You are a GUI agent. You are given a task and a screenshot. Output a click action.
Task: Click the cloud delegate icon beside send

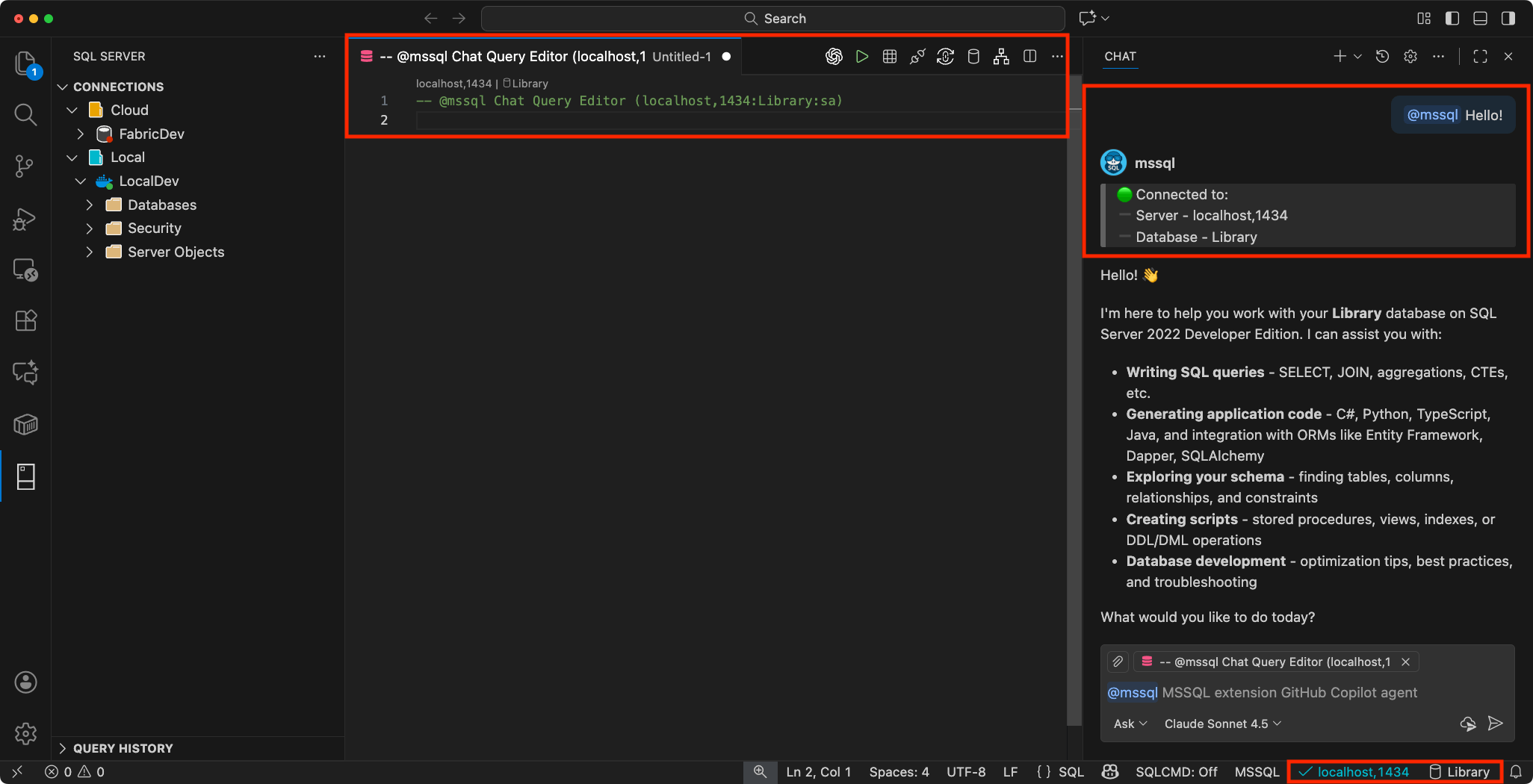click(1468, 724)
